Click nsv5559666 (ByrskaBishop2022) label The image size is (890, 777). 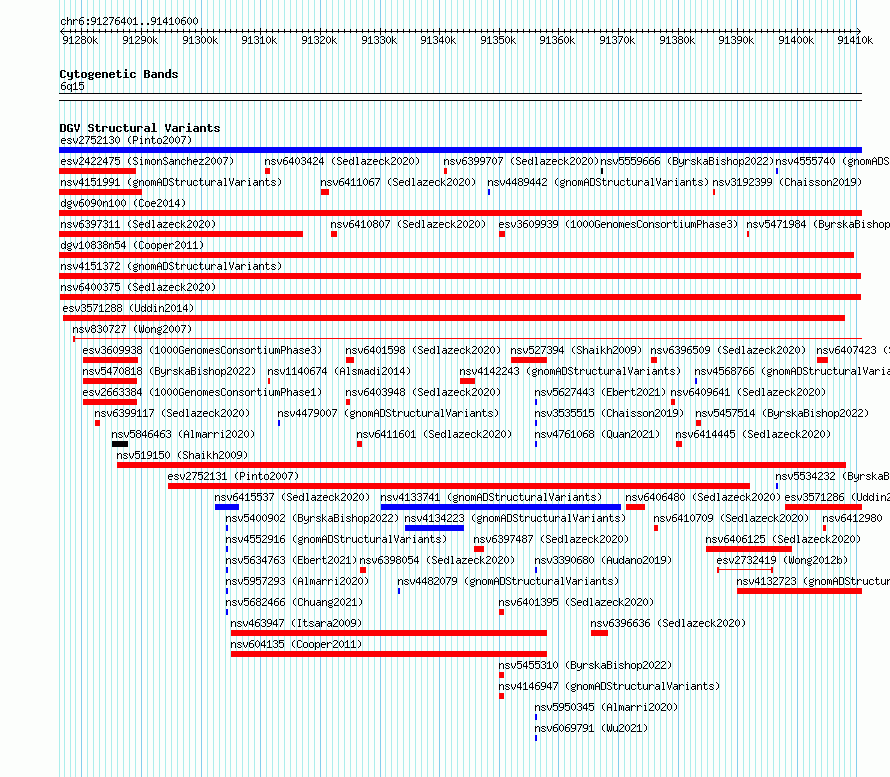coord(687,161)
